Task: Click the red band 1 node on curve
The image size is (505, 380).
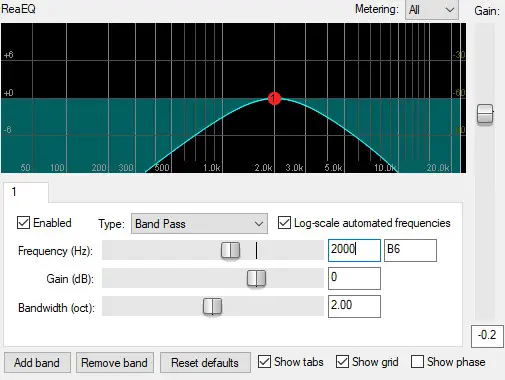Action: point(274,98)
